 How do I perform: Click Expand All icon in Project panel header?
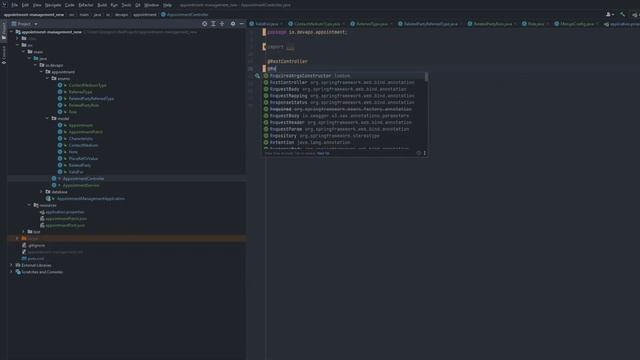pyautogui.click(x=213, y=24)
